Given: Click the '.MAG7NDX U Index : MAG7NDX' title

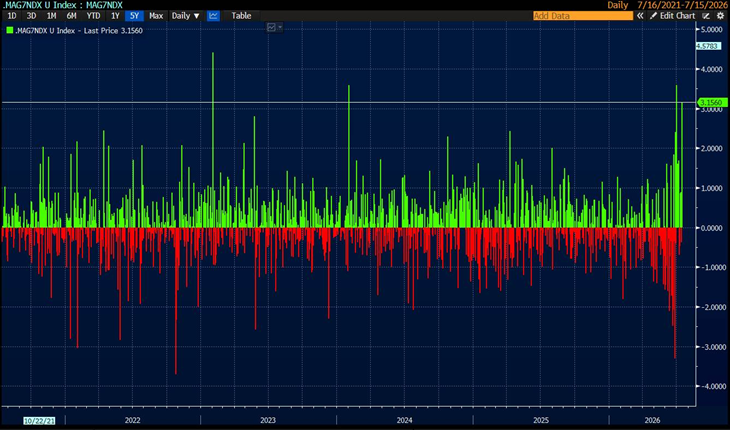Looking at the screenshot, I should 62,5.
